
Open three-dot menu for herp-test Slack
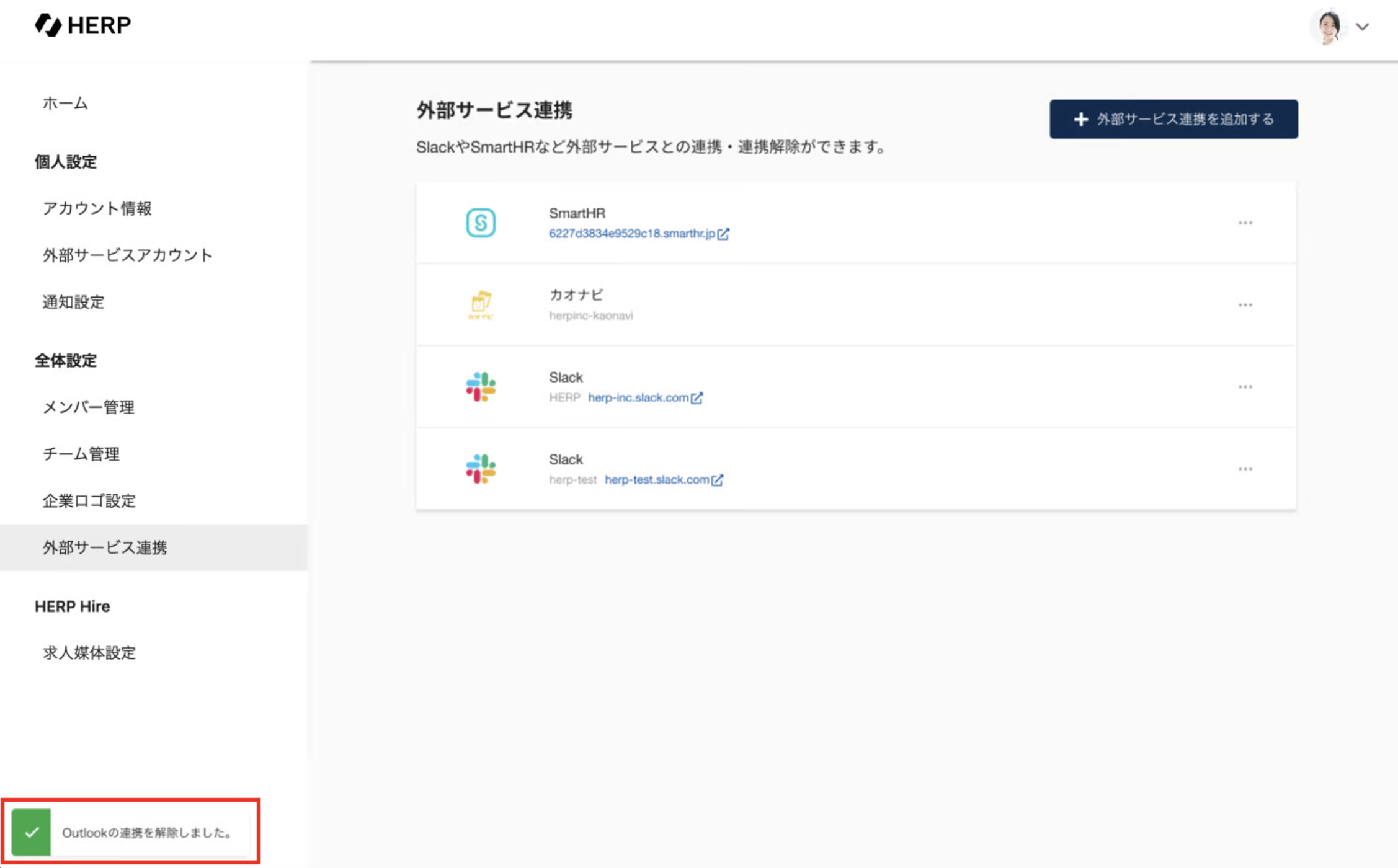coord(1245,469)
